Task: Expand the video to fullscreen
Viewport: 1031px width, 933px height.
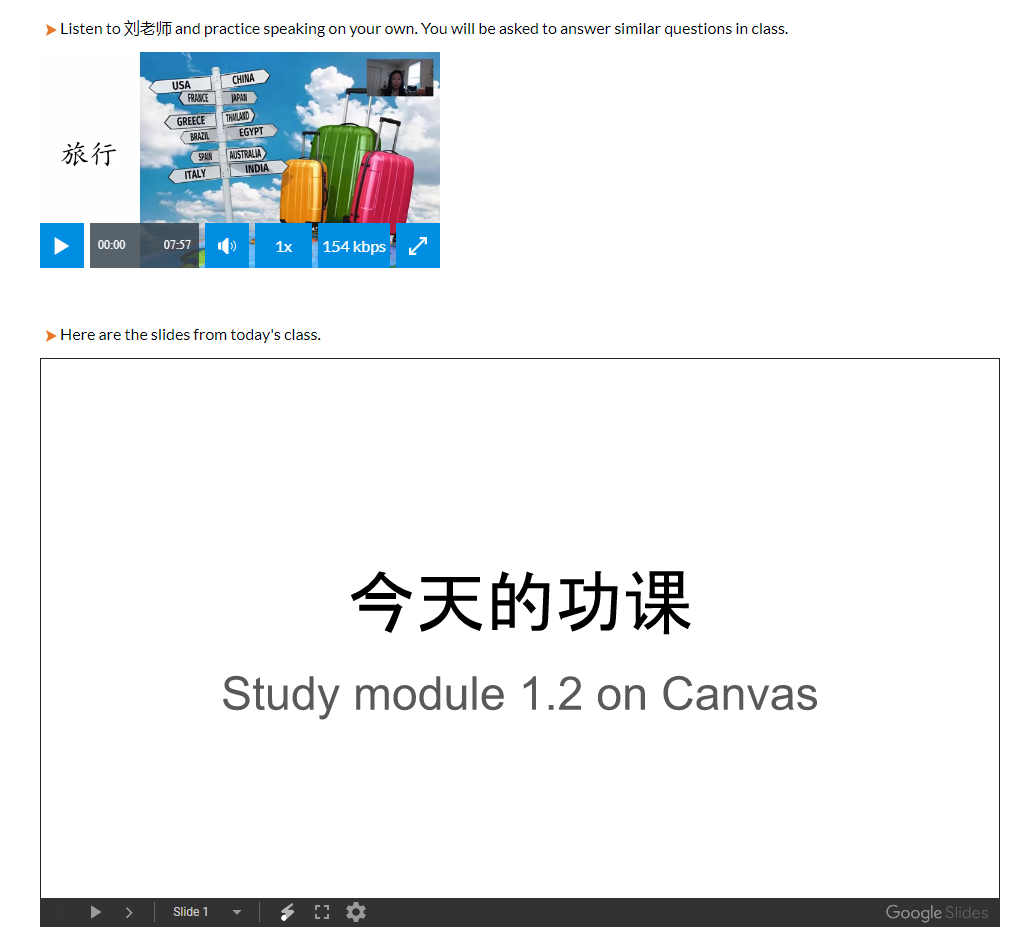Action: pos(418,246)
